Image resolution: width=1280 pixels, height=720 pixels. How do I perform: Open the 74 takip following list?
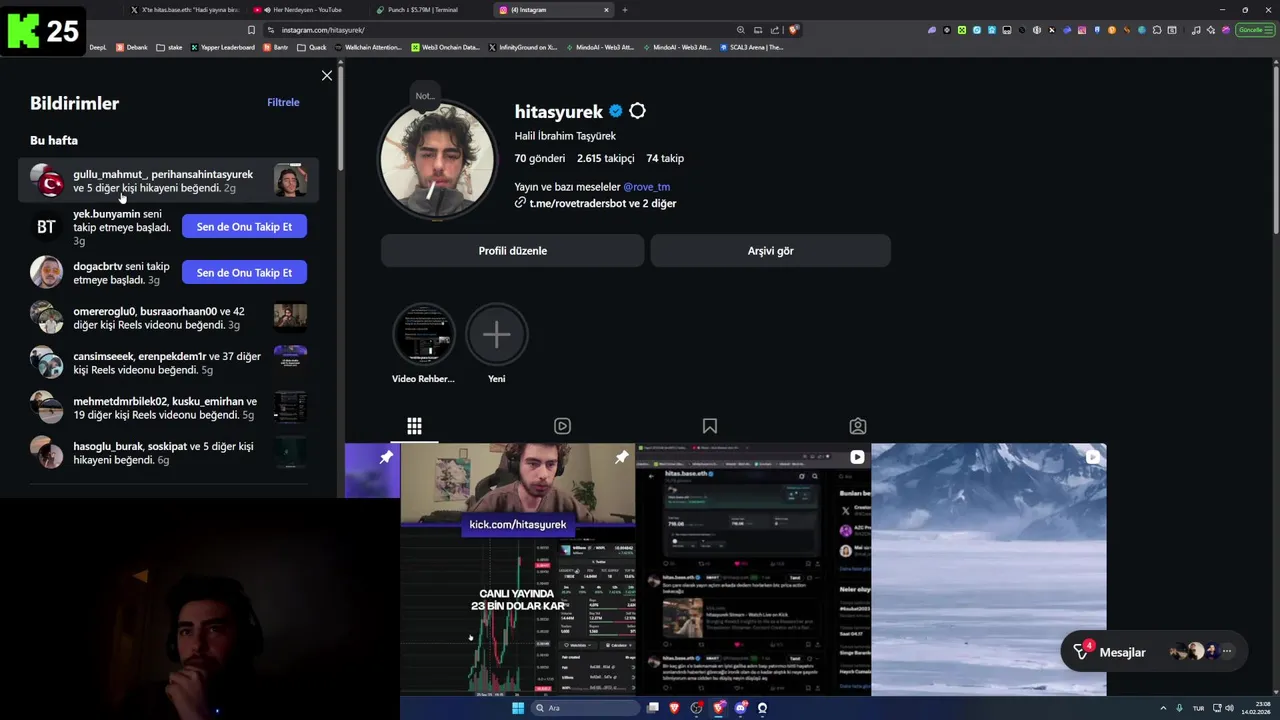[x=665, y=158]
